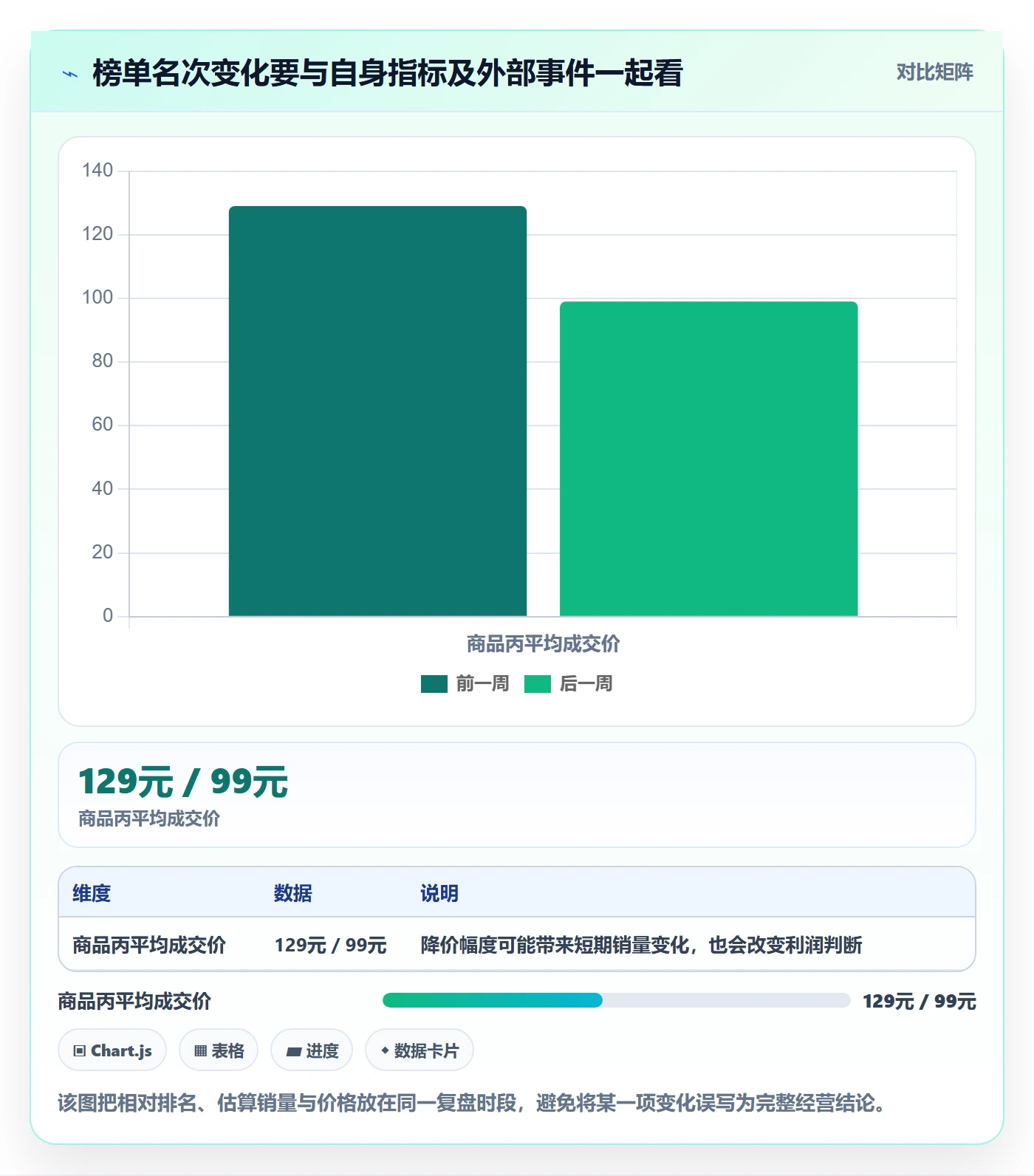Click the bright green 后一周 bar

708,459
